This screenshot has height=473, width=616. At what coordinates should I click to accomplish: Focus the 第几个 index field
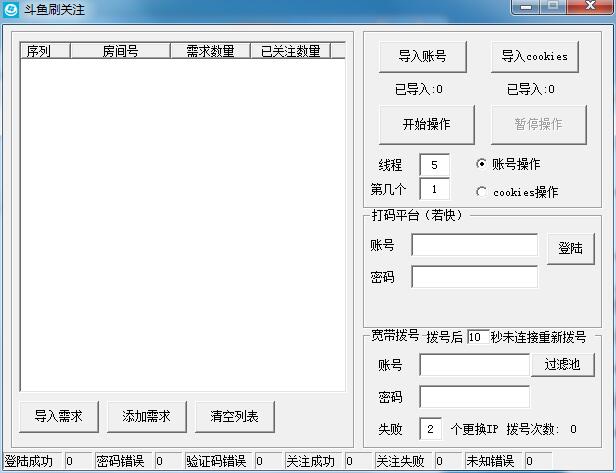click(x=434, y=189)
